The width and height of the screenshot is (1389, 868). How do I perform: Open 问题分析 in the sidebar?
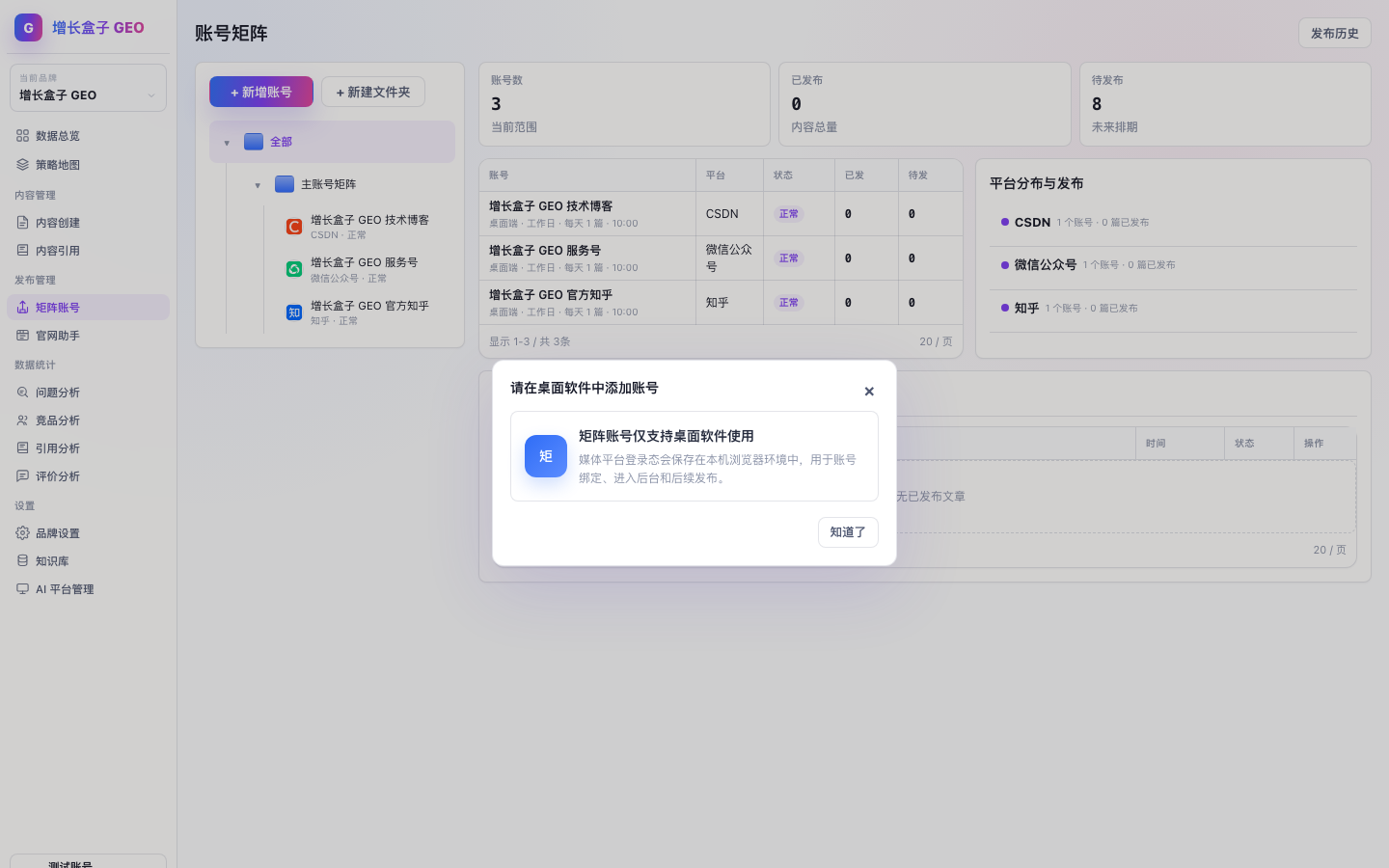coord(88,393)
